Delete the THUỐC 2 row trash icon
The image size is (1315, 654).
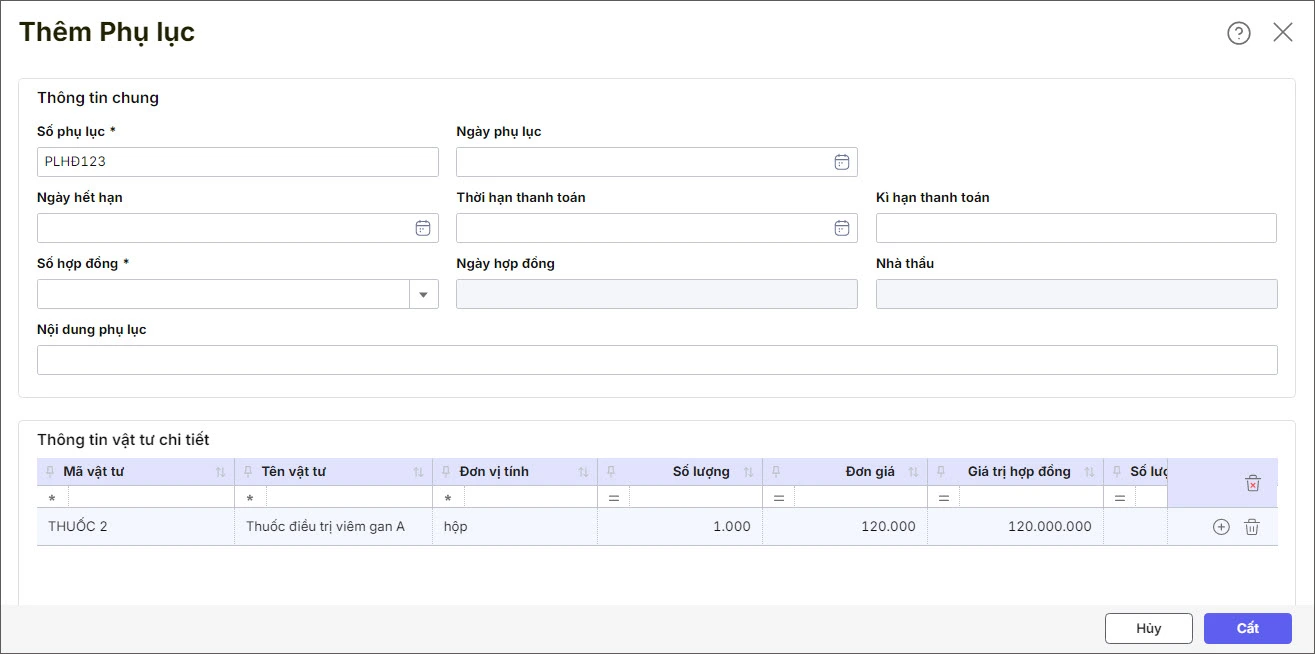[x=1251, y=527]
